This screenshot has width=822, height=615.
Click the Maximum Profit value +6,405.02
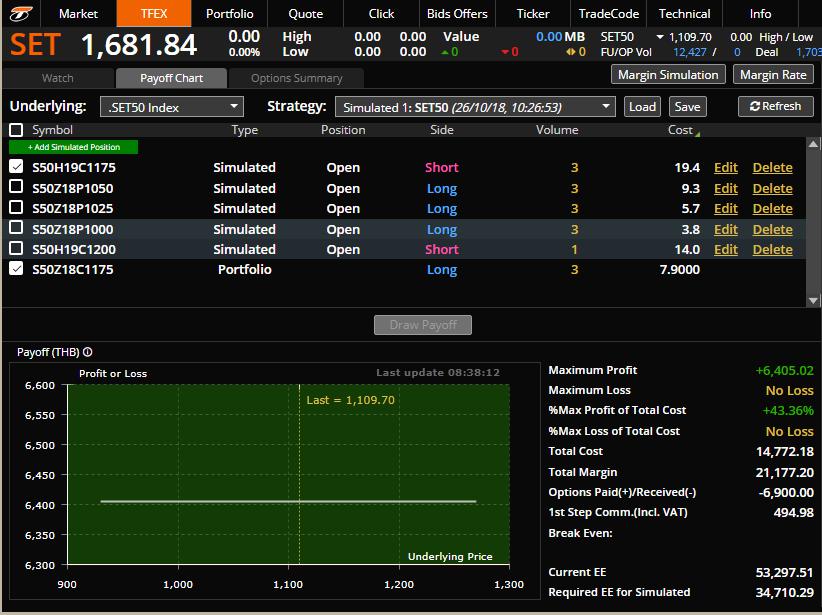[784, 370]
